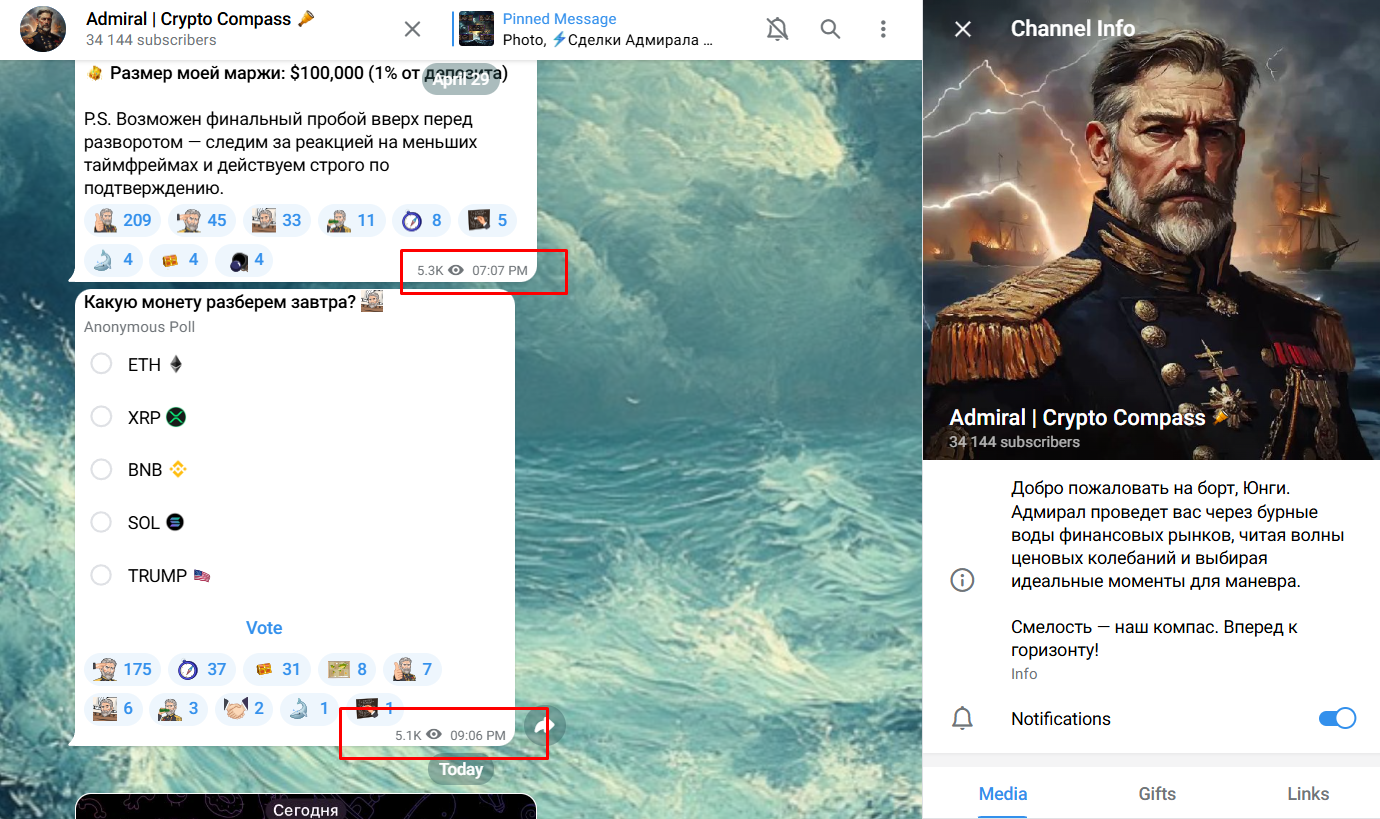
Task: Add the handshake reaction showing 2 on the poll
Action: click(x=244, y=708)
